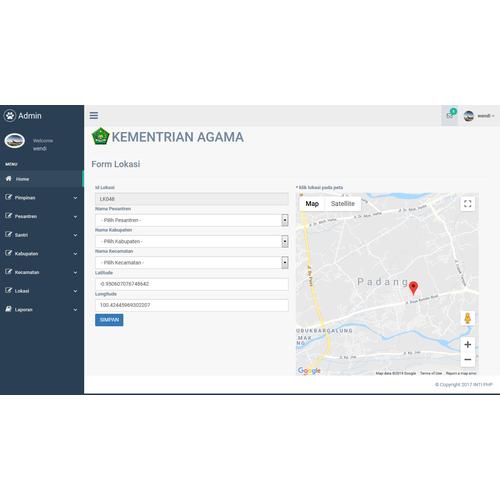Image resolution: width=500 pixels, height=500 pixels.
Task: Open the Pilih Pesantren dropdown
Action: click(x=192, y=220)
